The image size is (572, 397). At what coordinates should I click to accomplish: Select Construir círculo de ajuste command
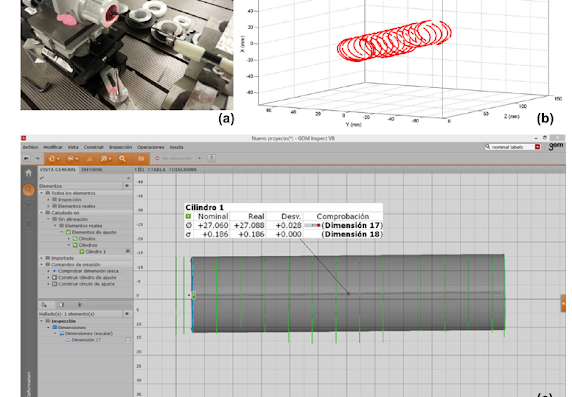coord(86,284)
